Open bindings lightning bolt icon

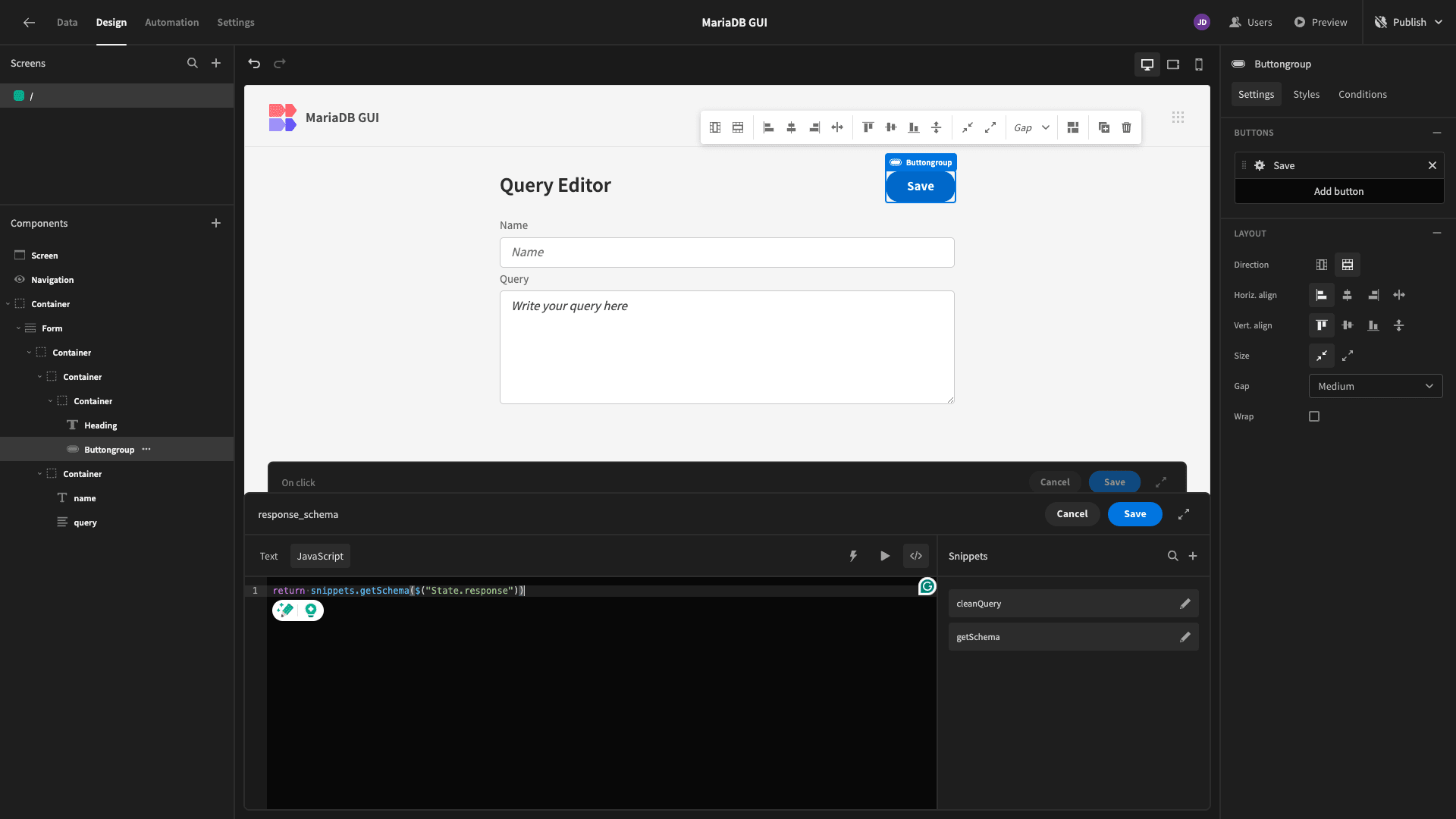click(853, 557)
